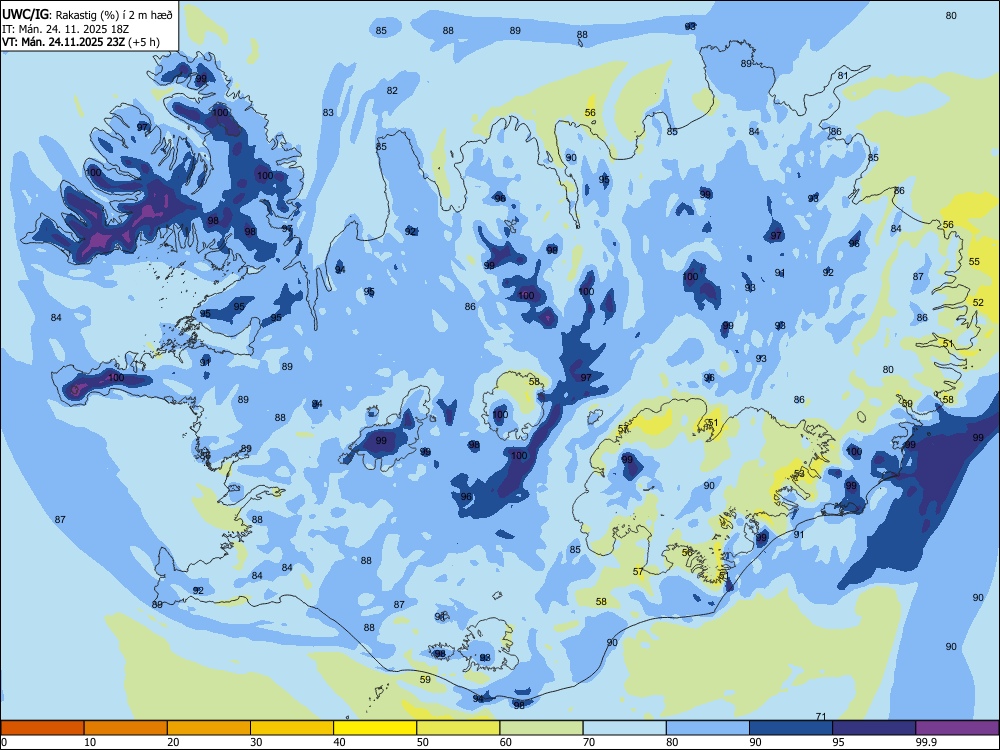1000x750 pixels.
Task: Click the map value '82' north of Iceland
Action: 392,91
